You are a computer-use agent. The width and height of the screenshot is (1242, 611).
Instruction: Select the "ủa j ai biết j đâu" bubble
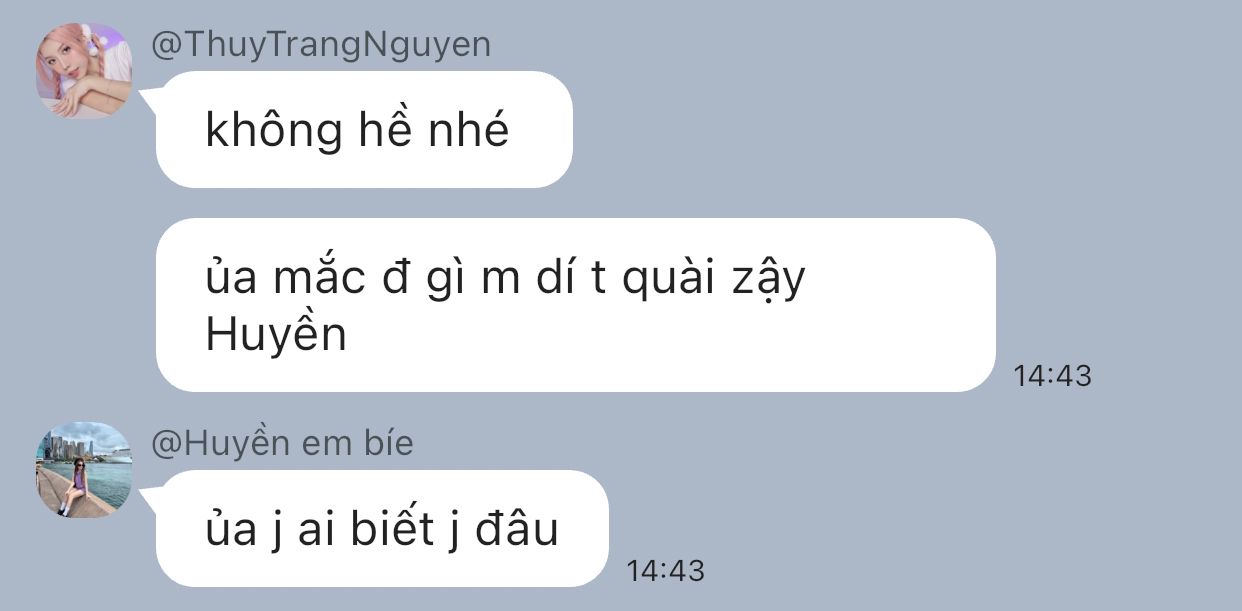click(382, 528)
